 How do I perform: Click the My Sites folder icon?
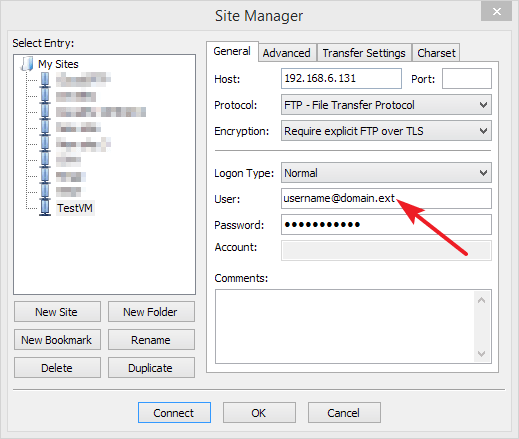click(x=27, y=64)
